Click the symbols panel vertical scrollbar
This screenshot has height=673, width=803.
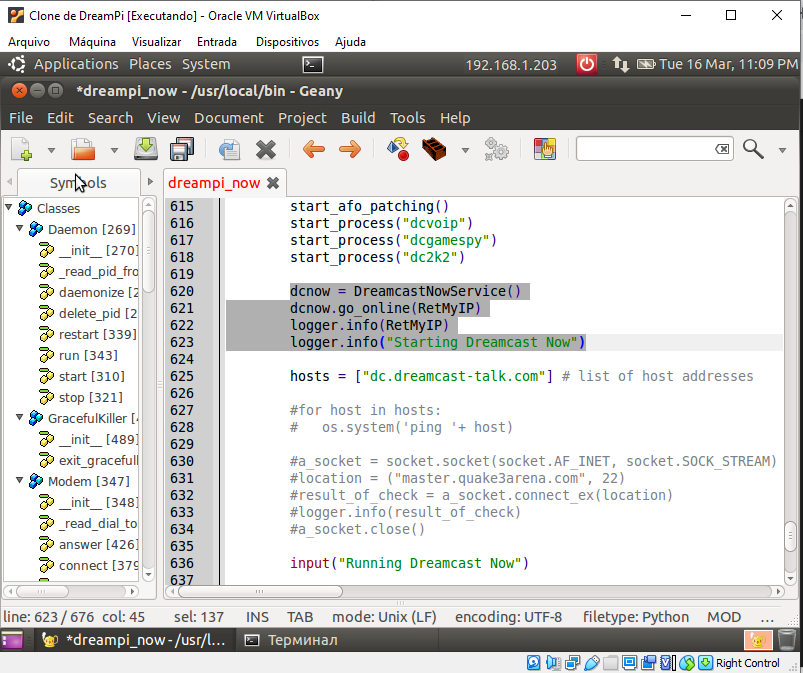pyautogui.click(x=149, y=252)
